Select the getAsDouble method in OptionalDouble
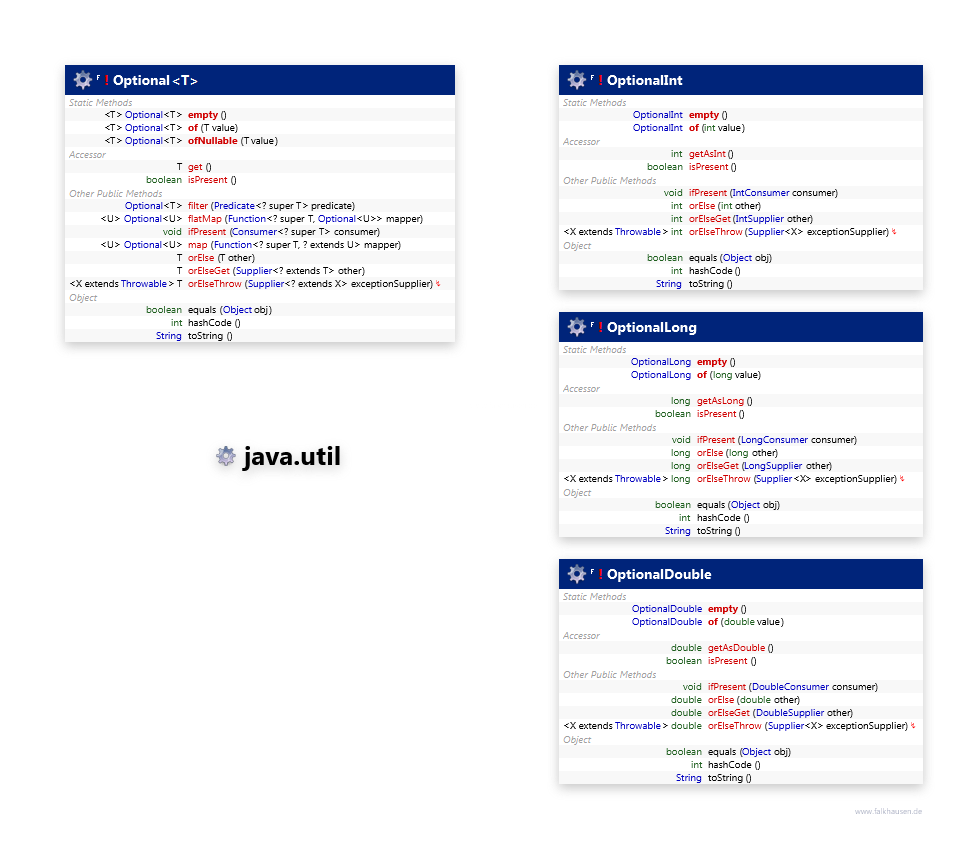 click(736, 648)
